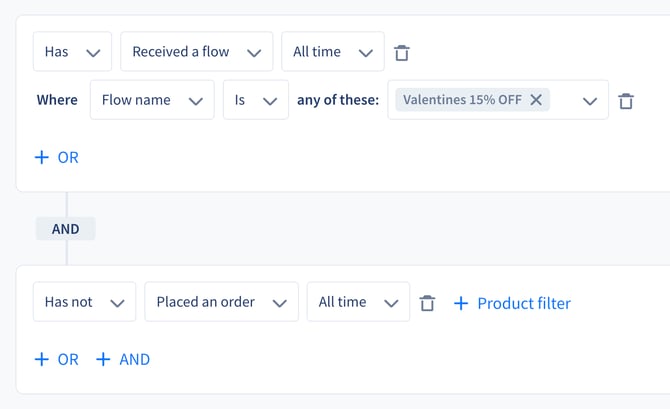Click the 'any of these:' label
The height and width of the screenshot is (409, 670).
pos(338,100)
